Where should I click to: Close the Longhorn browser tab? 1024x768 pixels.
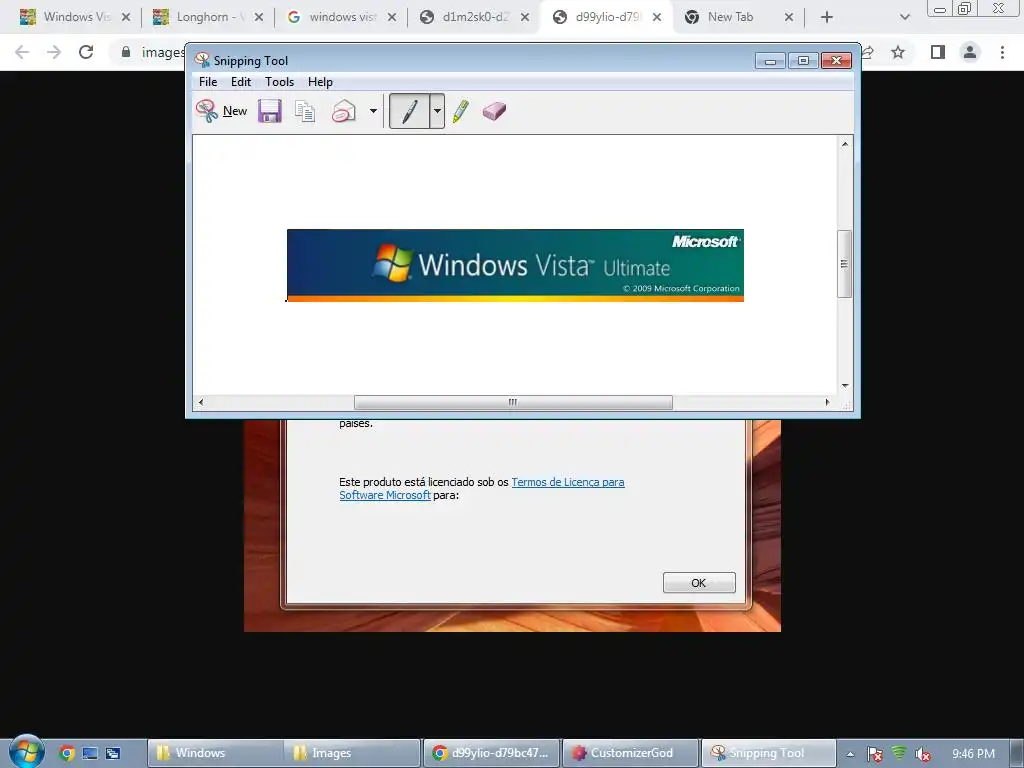pyautogui.click(x=259, y=18)
